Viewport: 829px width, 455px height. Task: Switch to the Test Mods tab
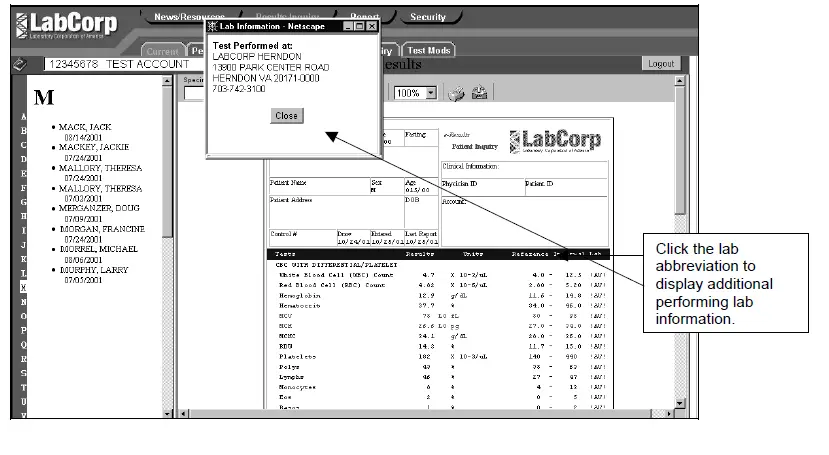pyautogui.click(x=429, y=50)
